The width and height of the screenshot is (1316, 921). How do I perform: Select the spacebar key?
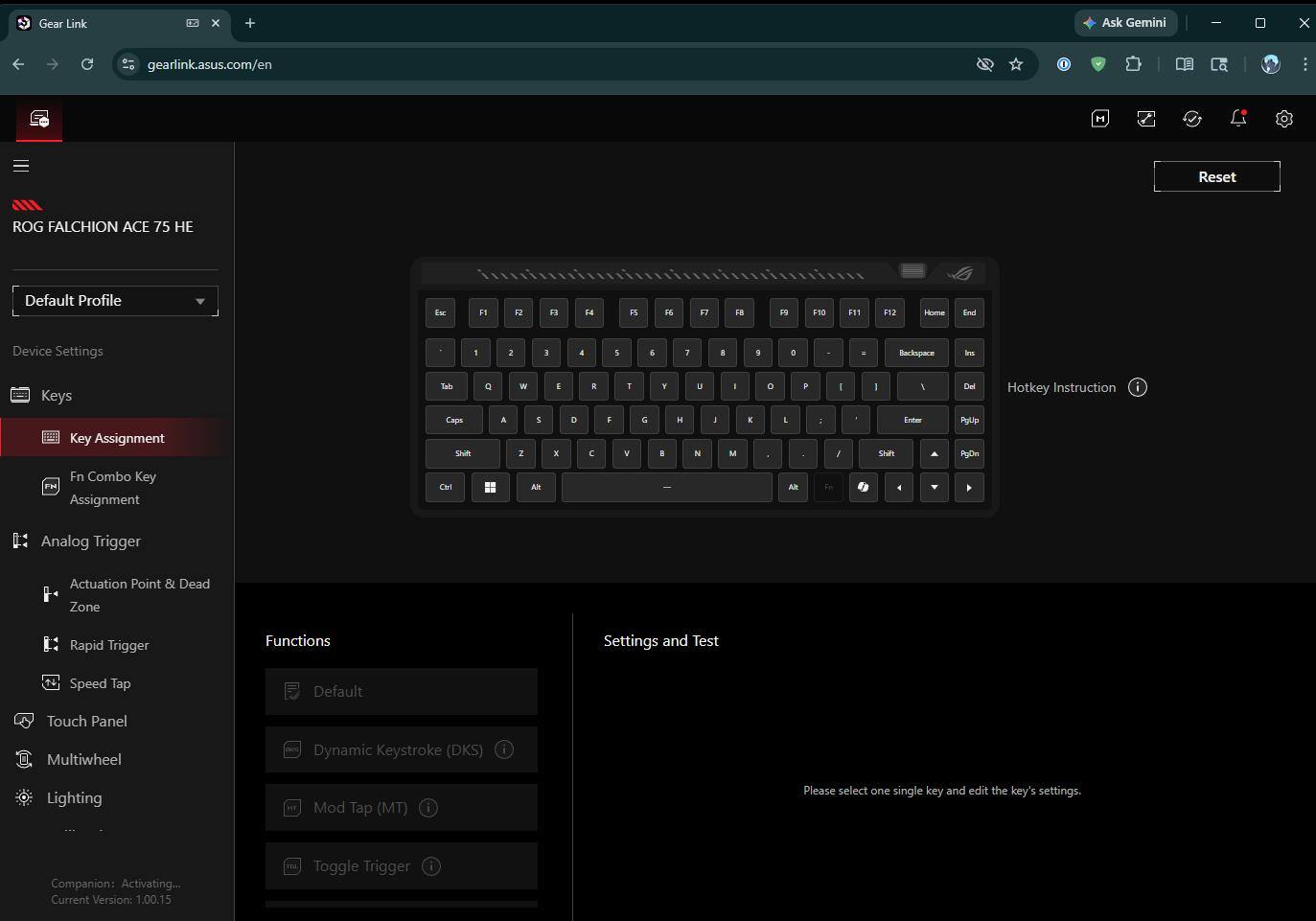tap(667, 487)
